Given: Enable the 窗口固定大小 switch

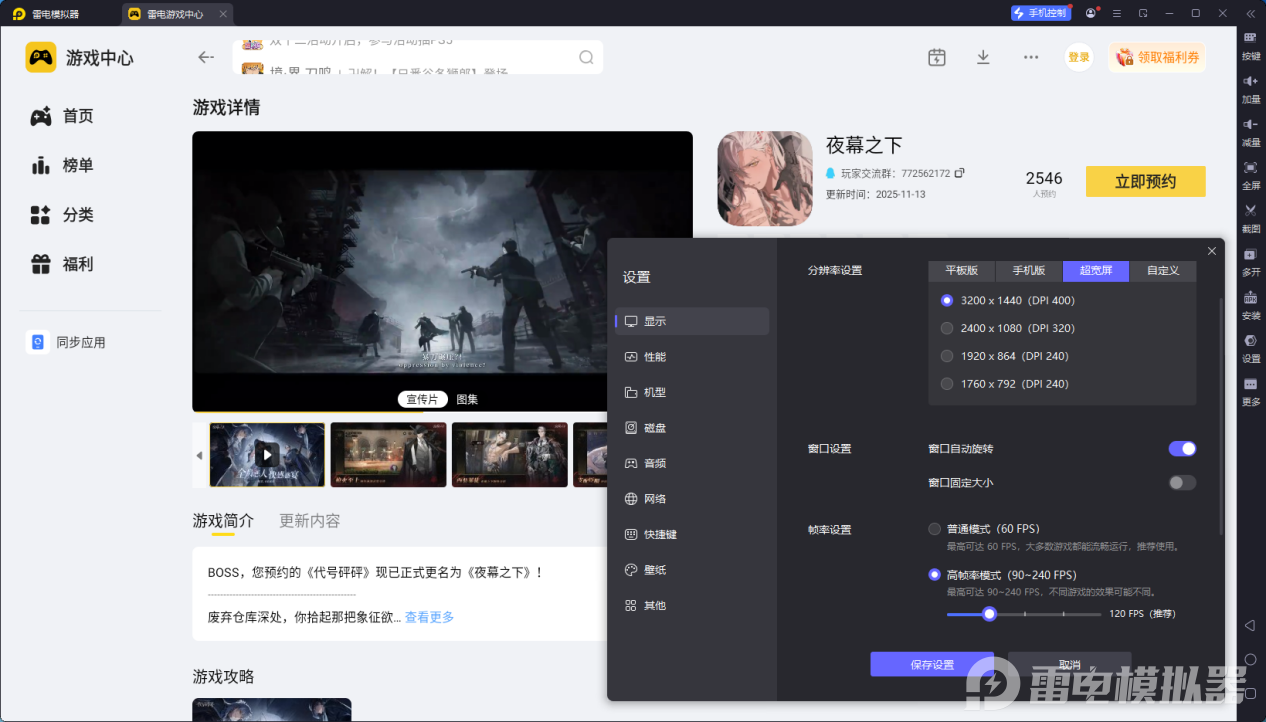Looking at the screenshot, I should [x=1182, y=483].
